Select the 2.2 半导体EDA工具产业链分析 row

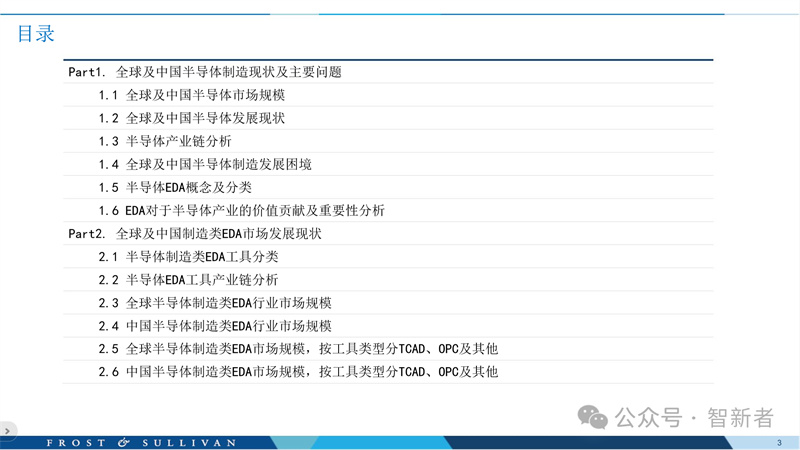[x=388, y=280]
